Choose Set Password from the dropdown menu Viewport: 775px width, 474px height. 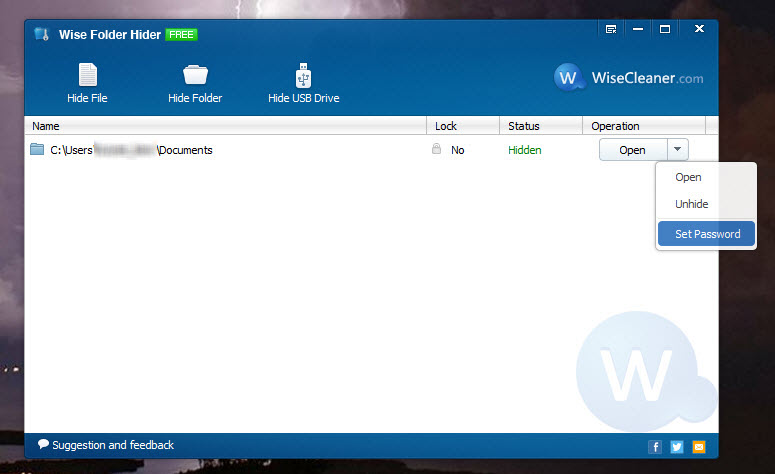click(706, 234)
